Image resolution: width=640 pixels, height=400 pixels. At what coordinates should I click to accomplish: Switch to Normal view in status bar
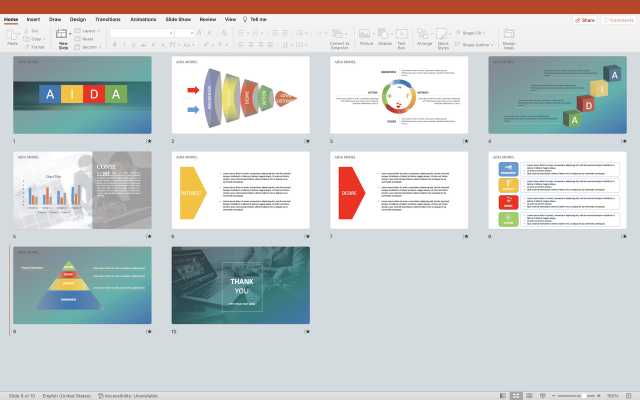click(502, 396)
